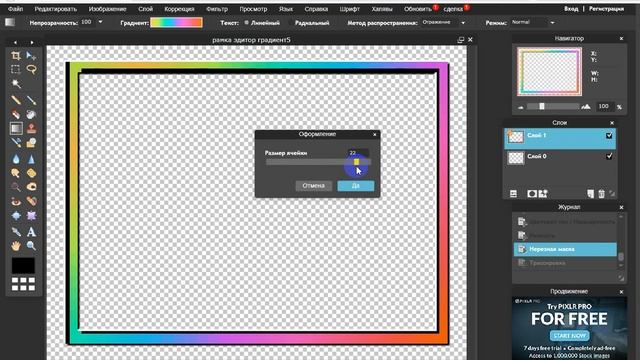This screenshot has height=360, width=640.
Task: Select the Sharpen cone tool
Action: (x=31, y=159)
